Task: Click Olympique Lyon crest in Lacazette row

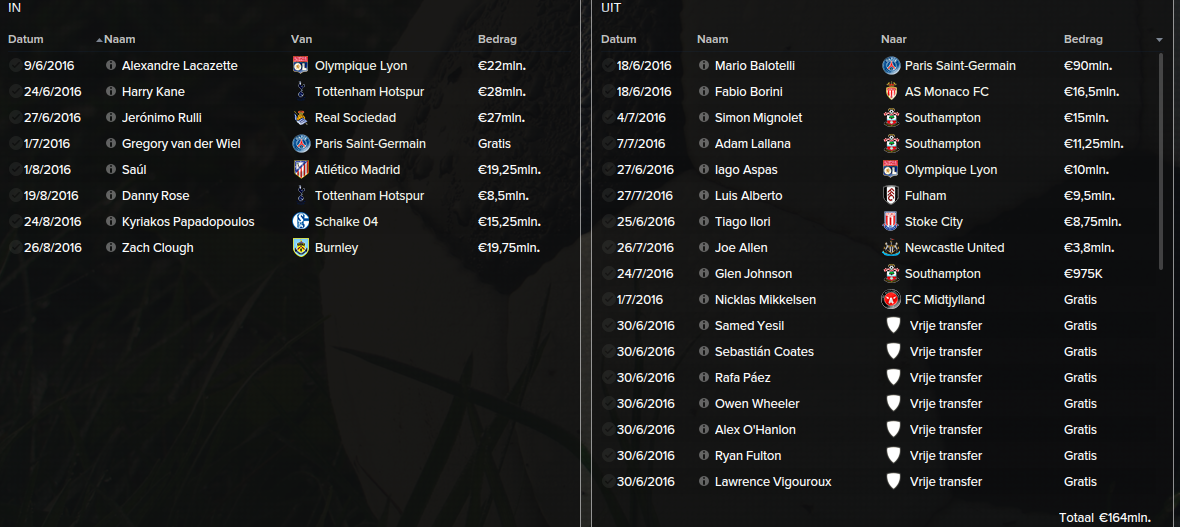Action: point(301,65)
